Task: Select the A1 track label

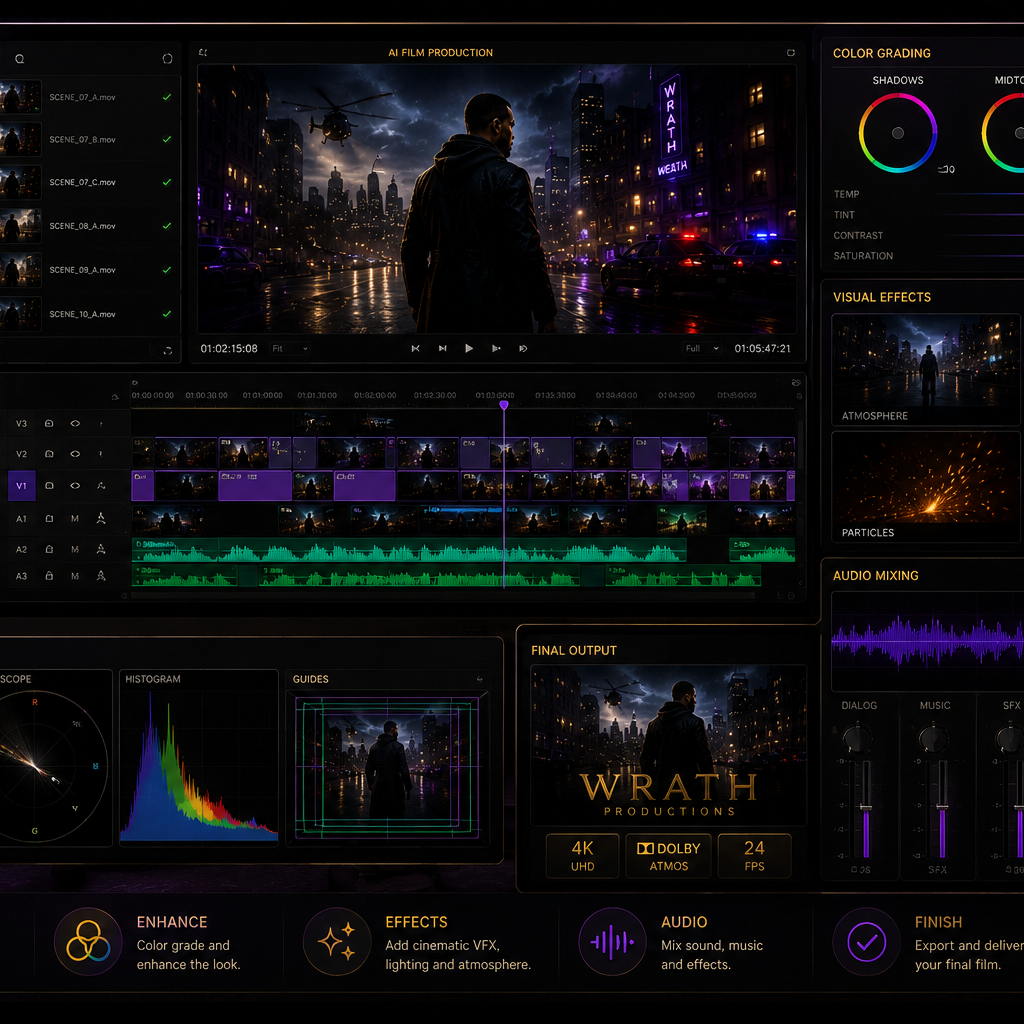Action: (22, 519)
